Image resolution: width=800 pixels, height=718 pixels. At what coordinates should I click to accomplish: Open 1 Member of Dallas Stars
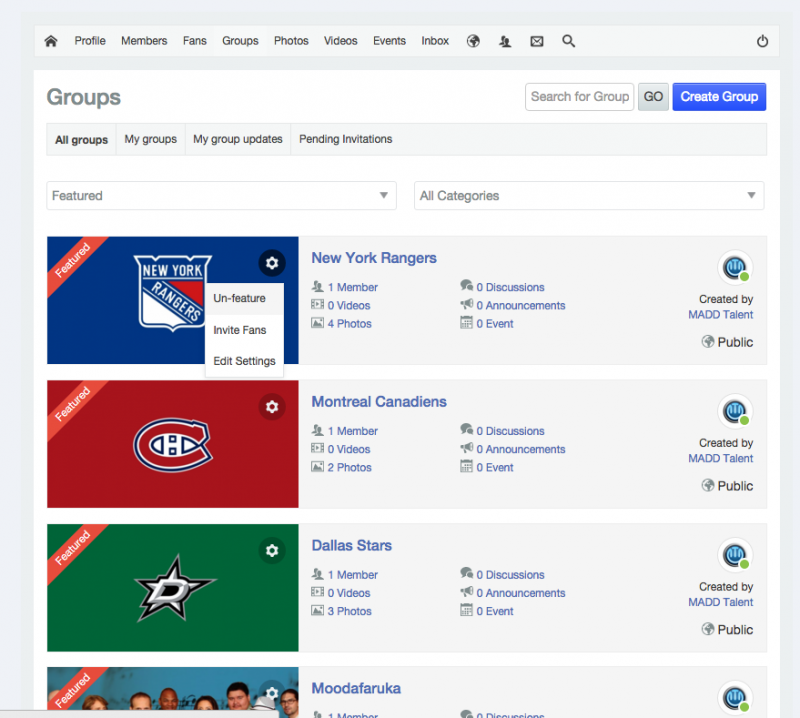[353, 575]
